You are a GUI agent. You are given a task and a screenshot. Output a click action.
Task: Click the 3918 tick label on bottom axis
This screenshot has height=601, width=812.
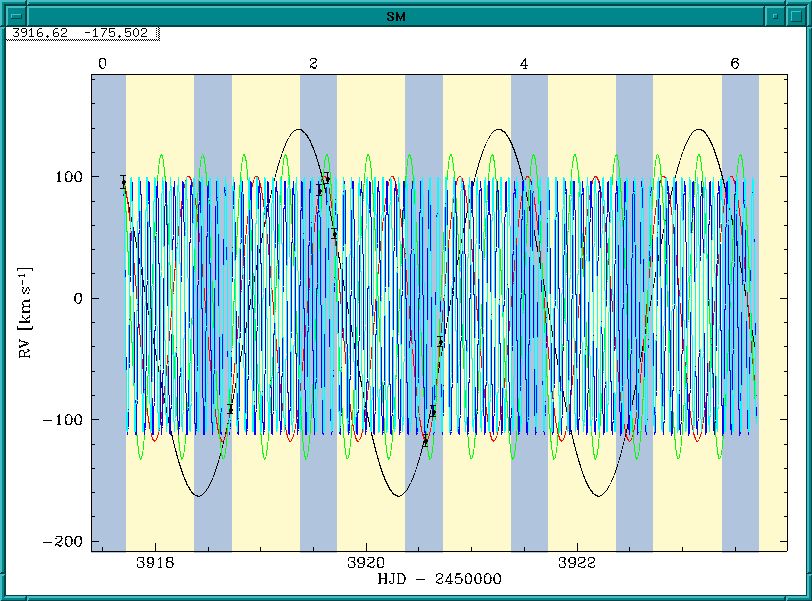155,563
